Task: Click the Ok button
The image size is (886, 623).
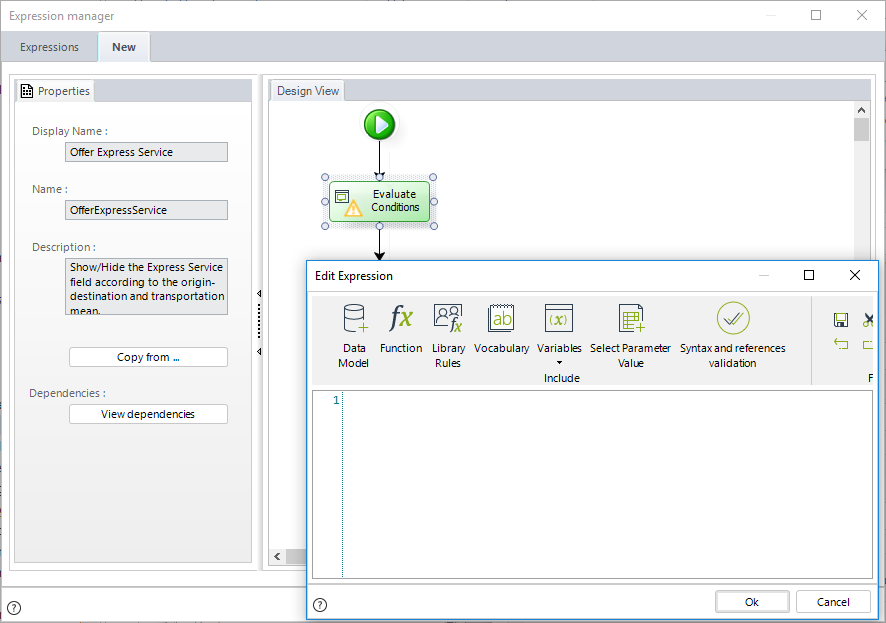Action: (752, 602)
